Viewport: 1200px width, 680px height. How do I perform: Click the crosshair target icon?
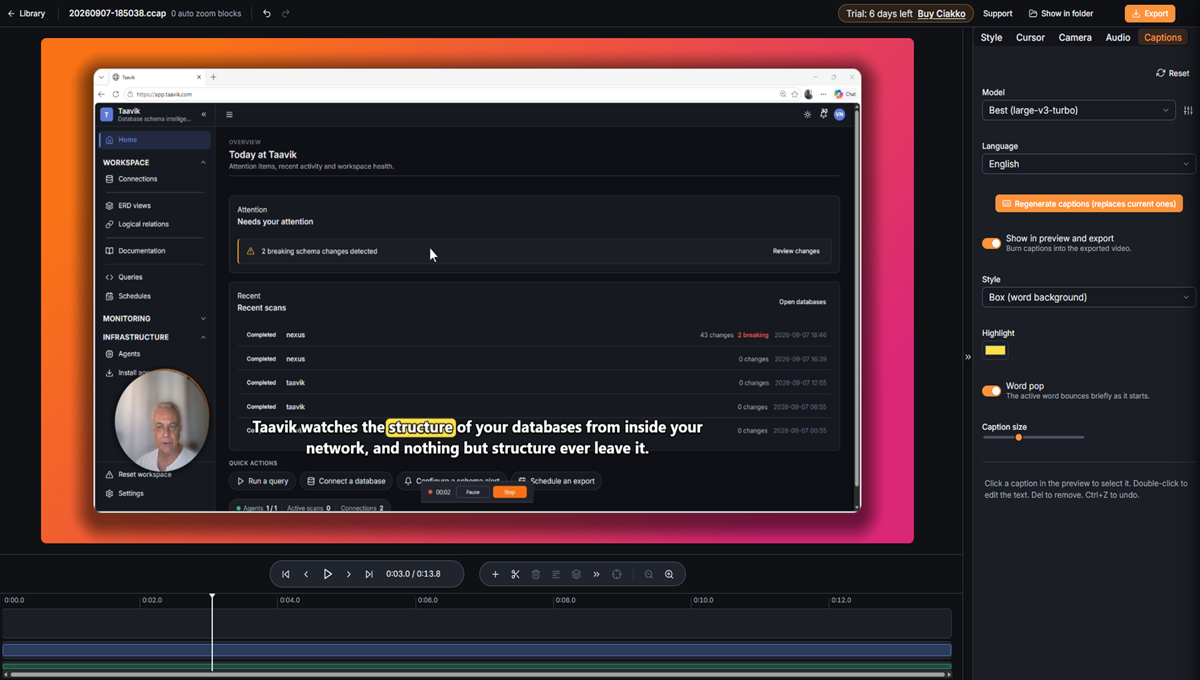tap(617, 574)
